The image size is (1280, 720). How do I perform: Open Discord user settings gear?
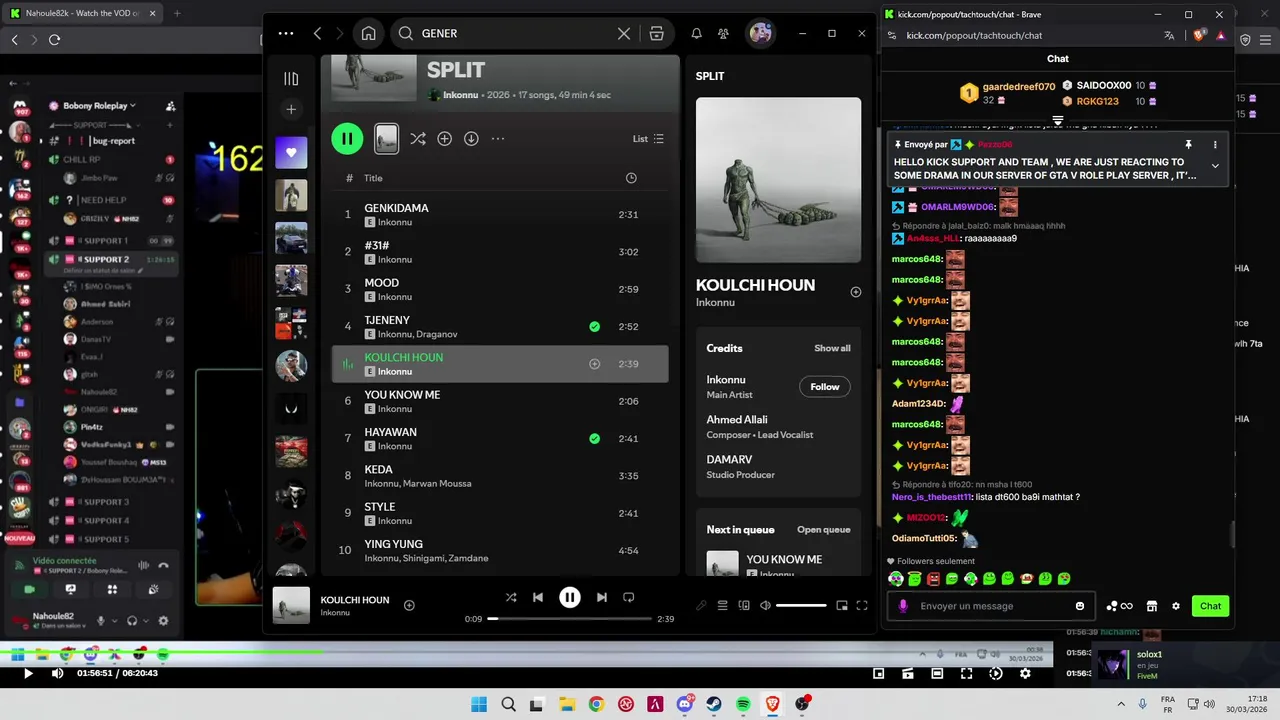pos(163,621)
